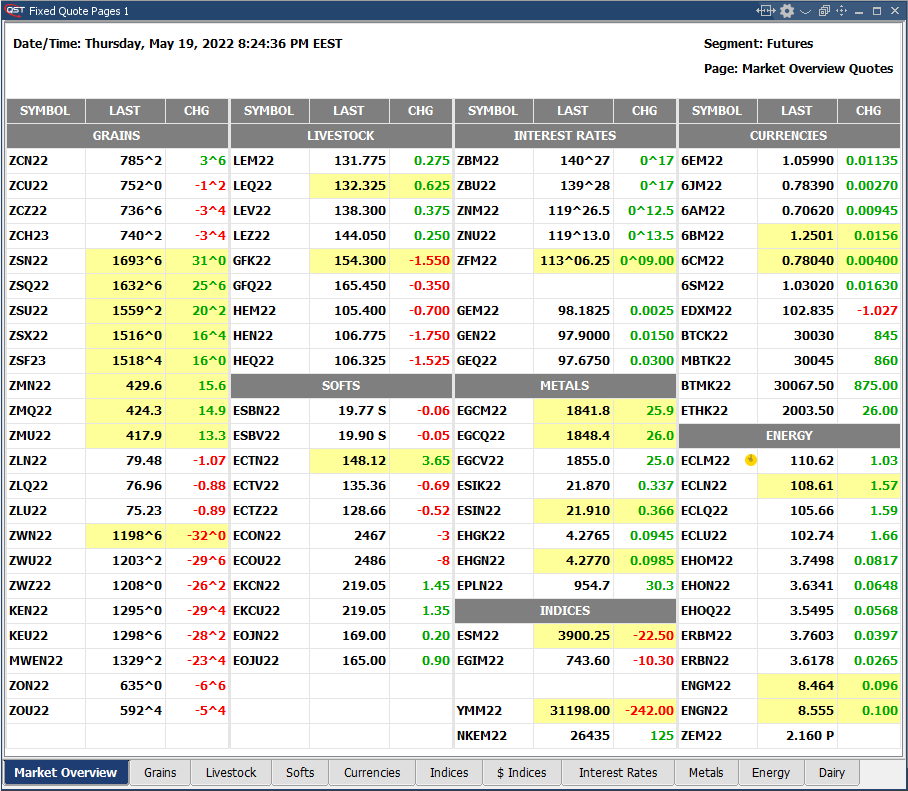Click the QST logo in the title bar
Image resolution: width=908 pixels, height=791 pixels.
tap(16, 11)
